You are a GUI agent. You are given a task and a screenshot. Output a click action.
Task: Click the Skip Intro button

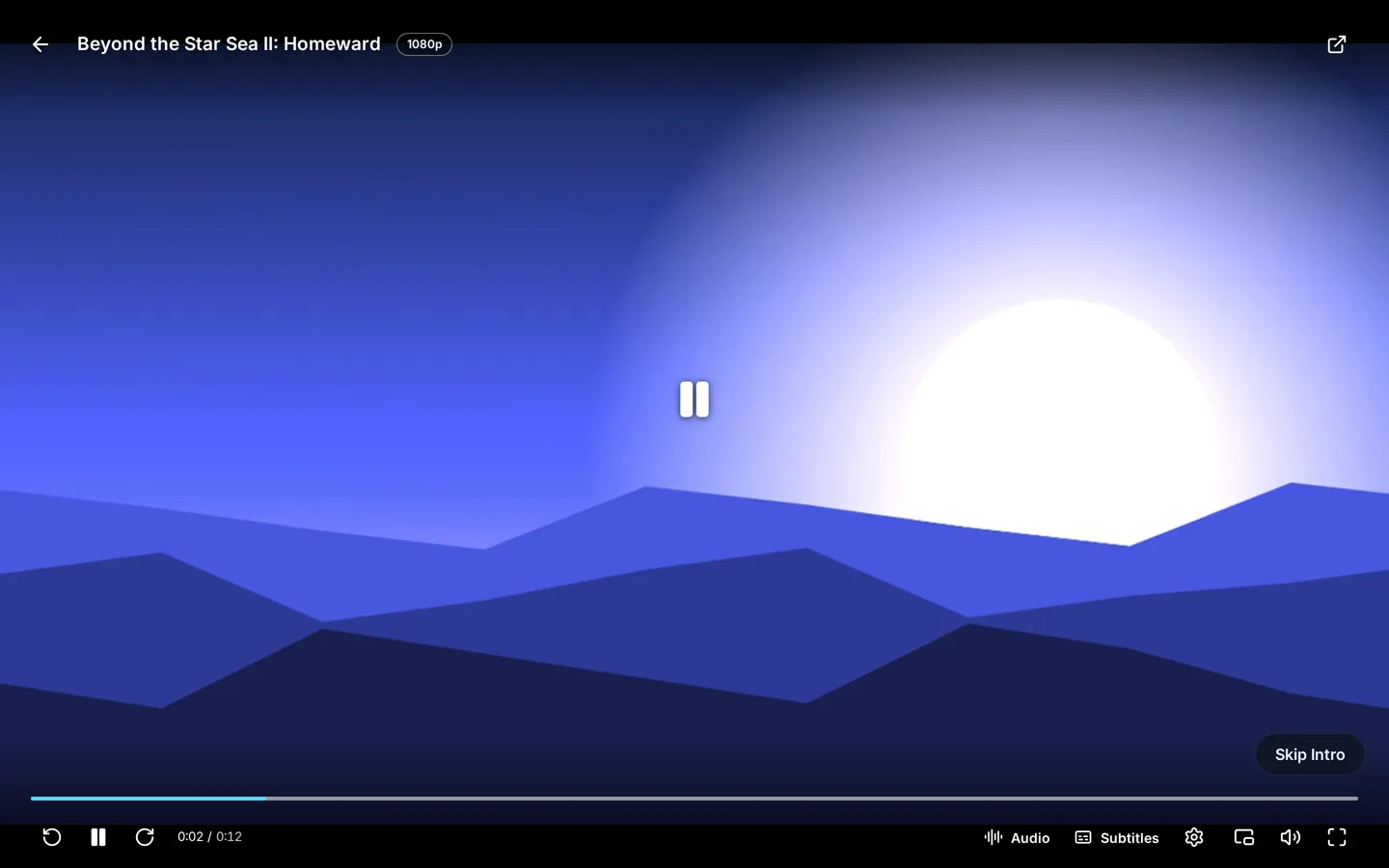click(x=1310, y=754)
